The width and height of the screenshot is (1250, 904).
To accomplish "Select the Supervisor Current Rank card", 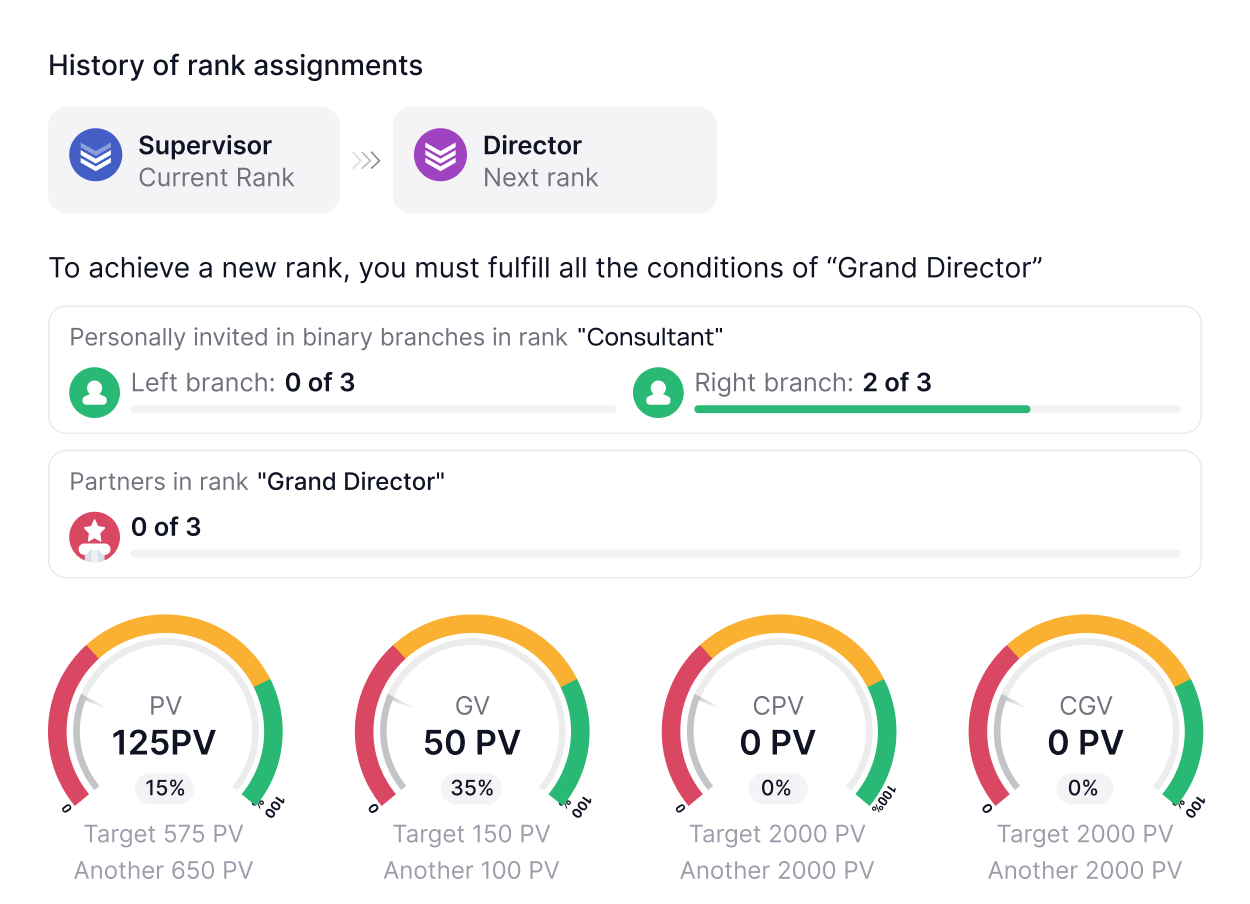I will (x=194, y=160).
